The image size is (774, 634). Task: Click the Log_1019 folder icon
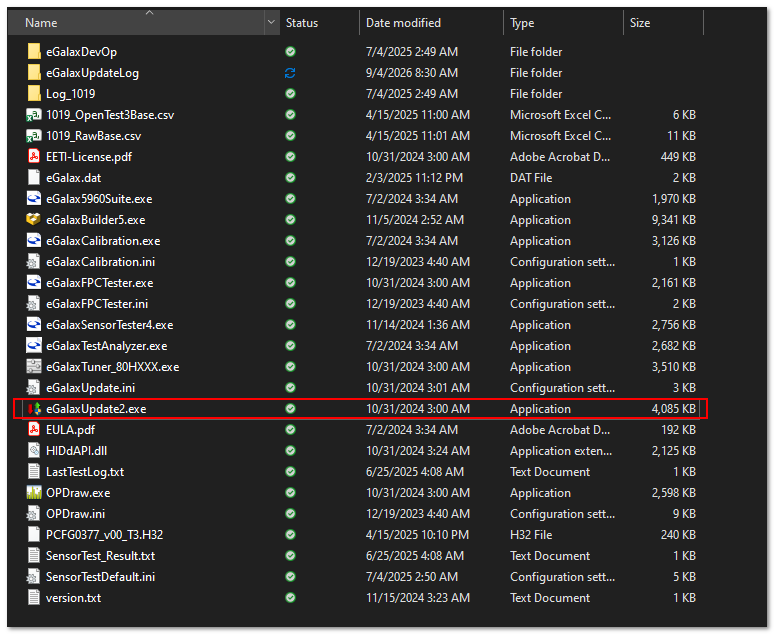[x=34, y=93]
